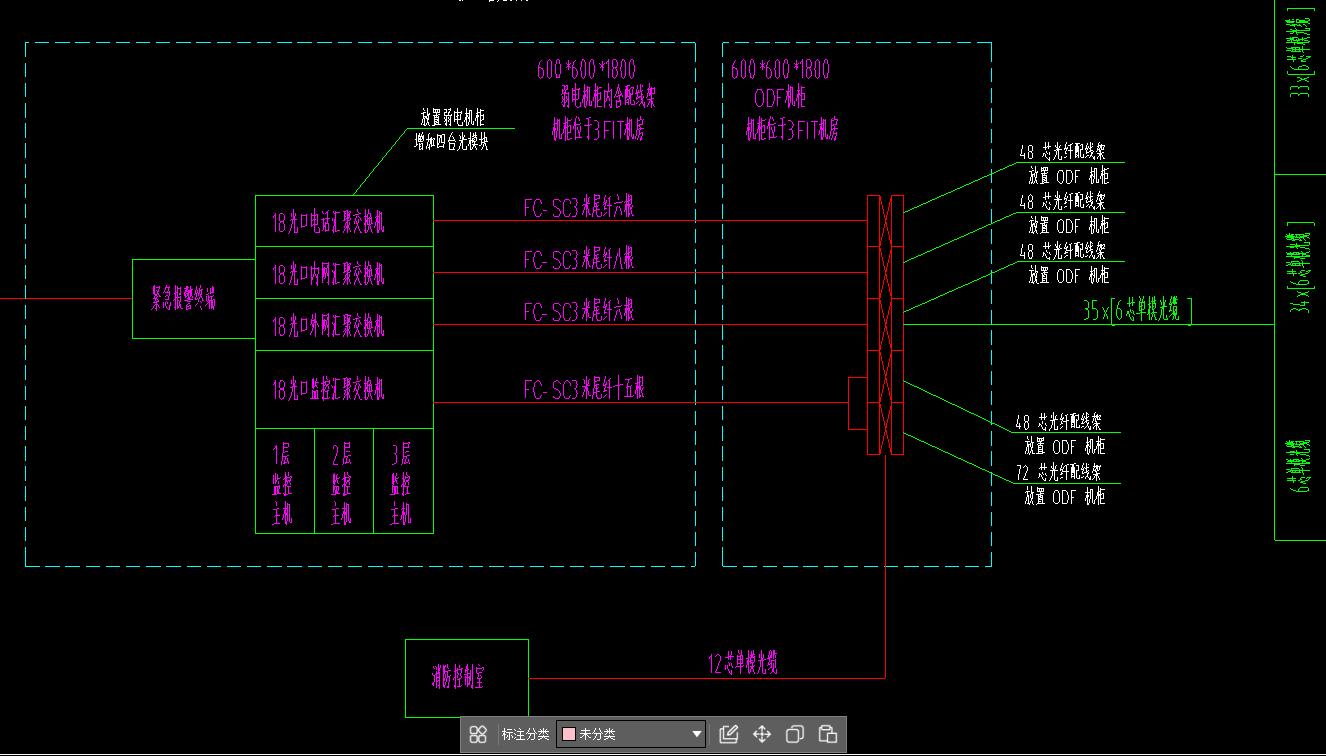Viewport: 1326px width, 756px height.
Task: Click the edit annotation pencil icon
Action: point(729,734)
